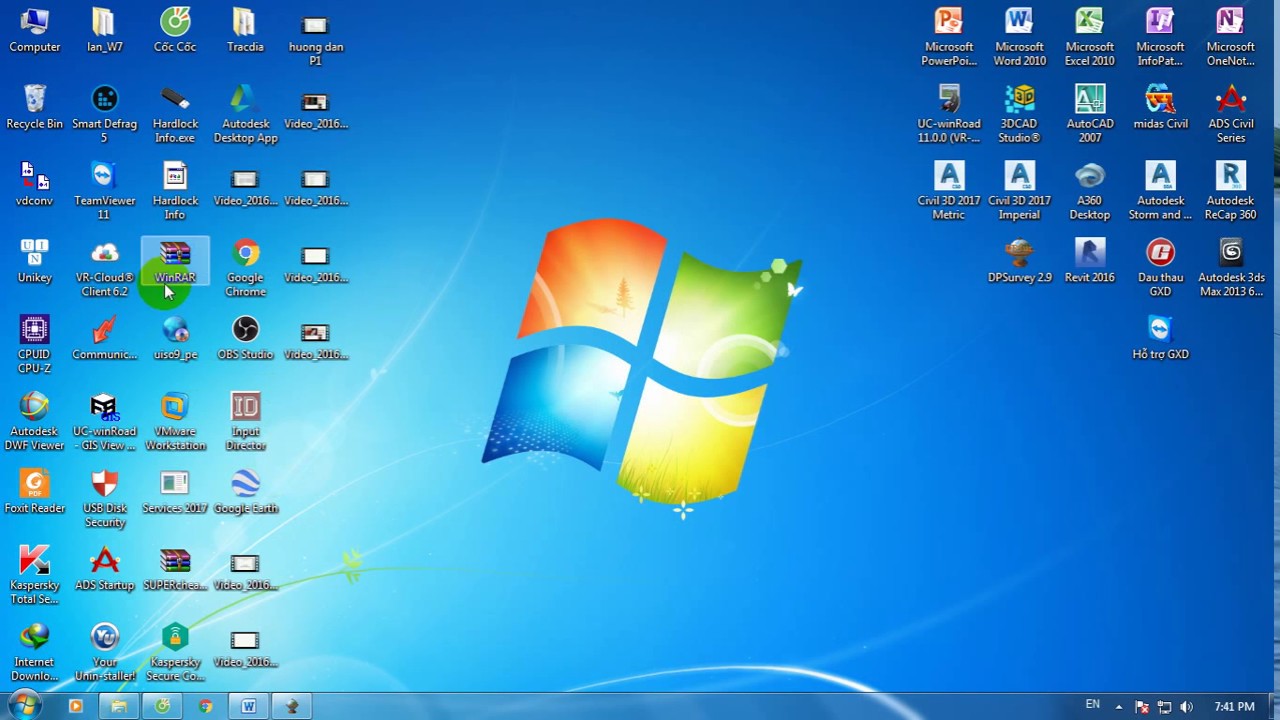Screen dimensions: 1280x720
Task: Select the Hardlock Info.exe icon
Action: pos(175,114)
